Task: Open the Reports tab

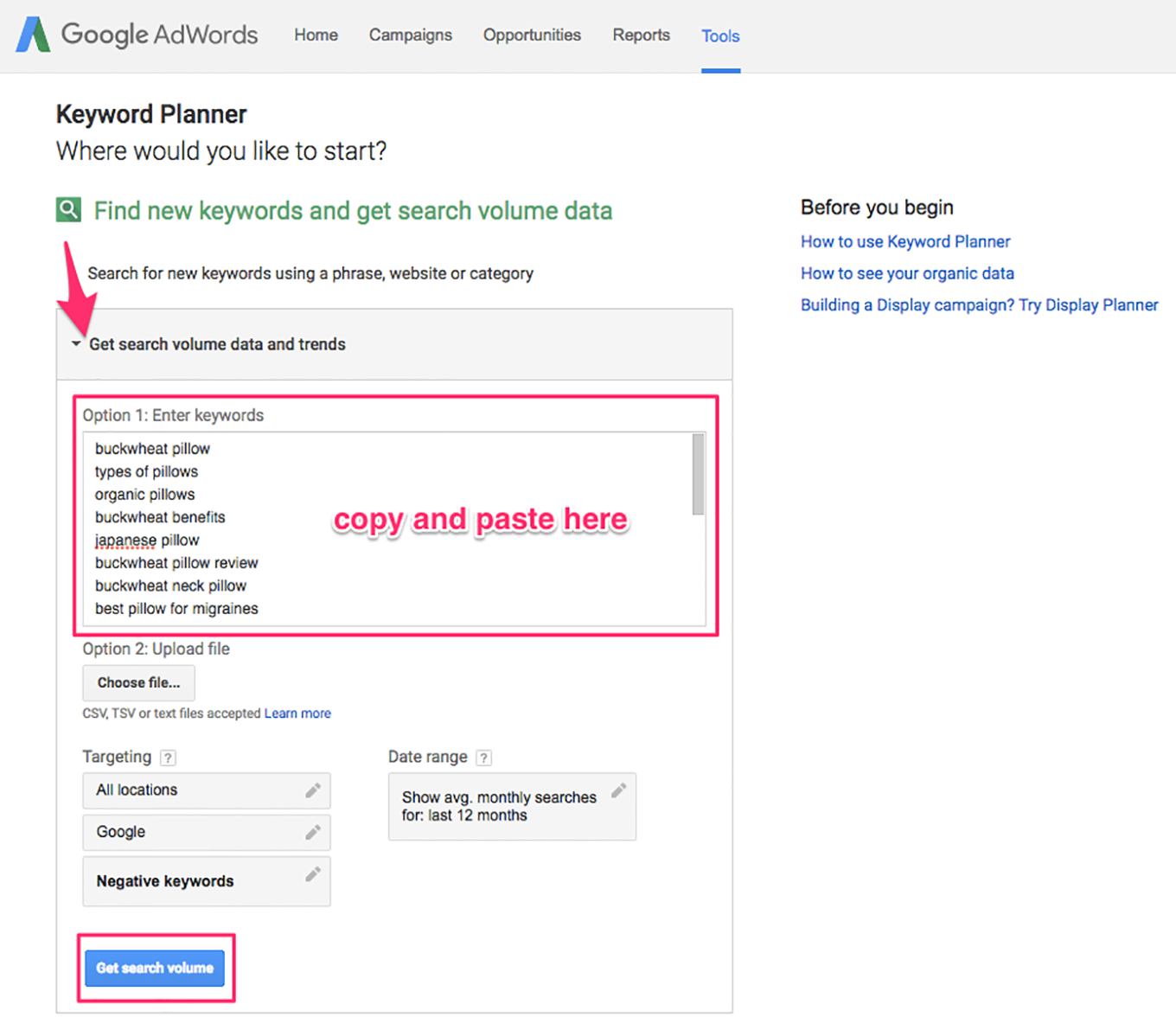Action: point(641,35)
